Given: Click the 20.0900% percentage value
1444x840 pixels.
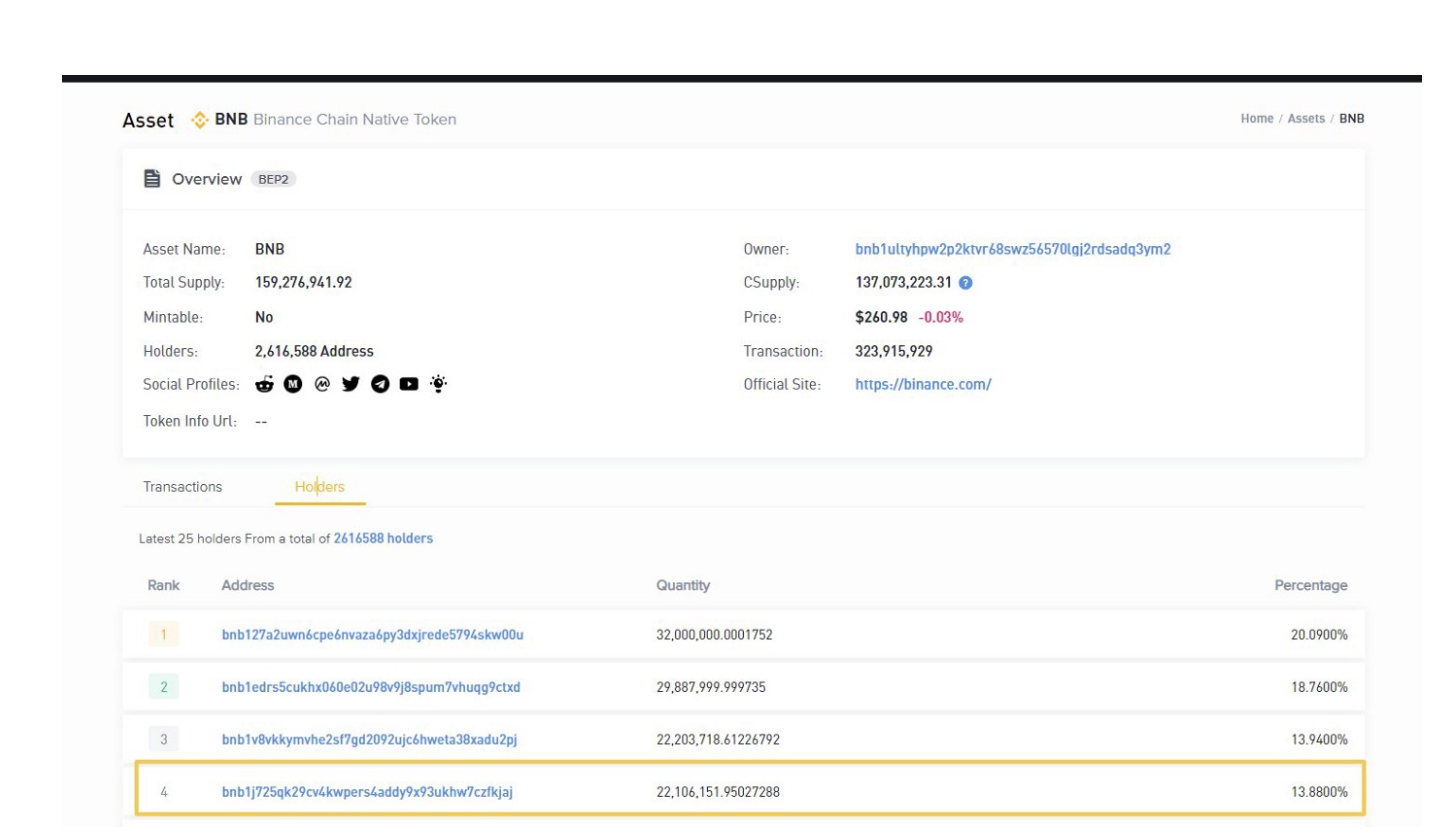Looking at the screenshot, I should tap(1319, 635).
